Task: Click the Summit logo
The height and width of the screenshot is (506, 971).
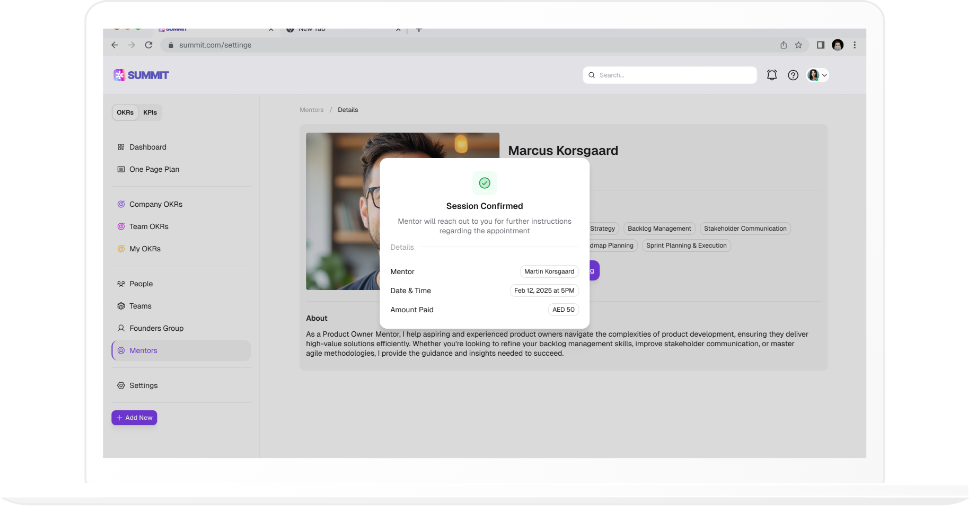Action: [141, 75]
